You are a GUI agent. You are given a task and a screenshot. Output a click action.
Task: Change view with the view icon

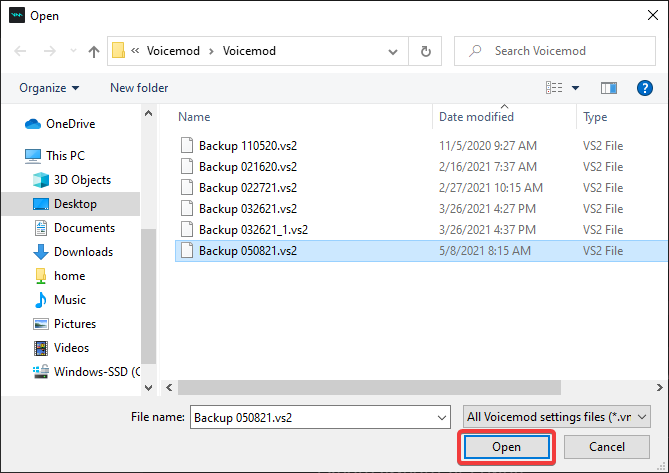click(x=554, y=88)
